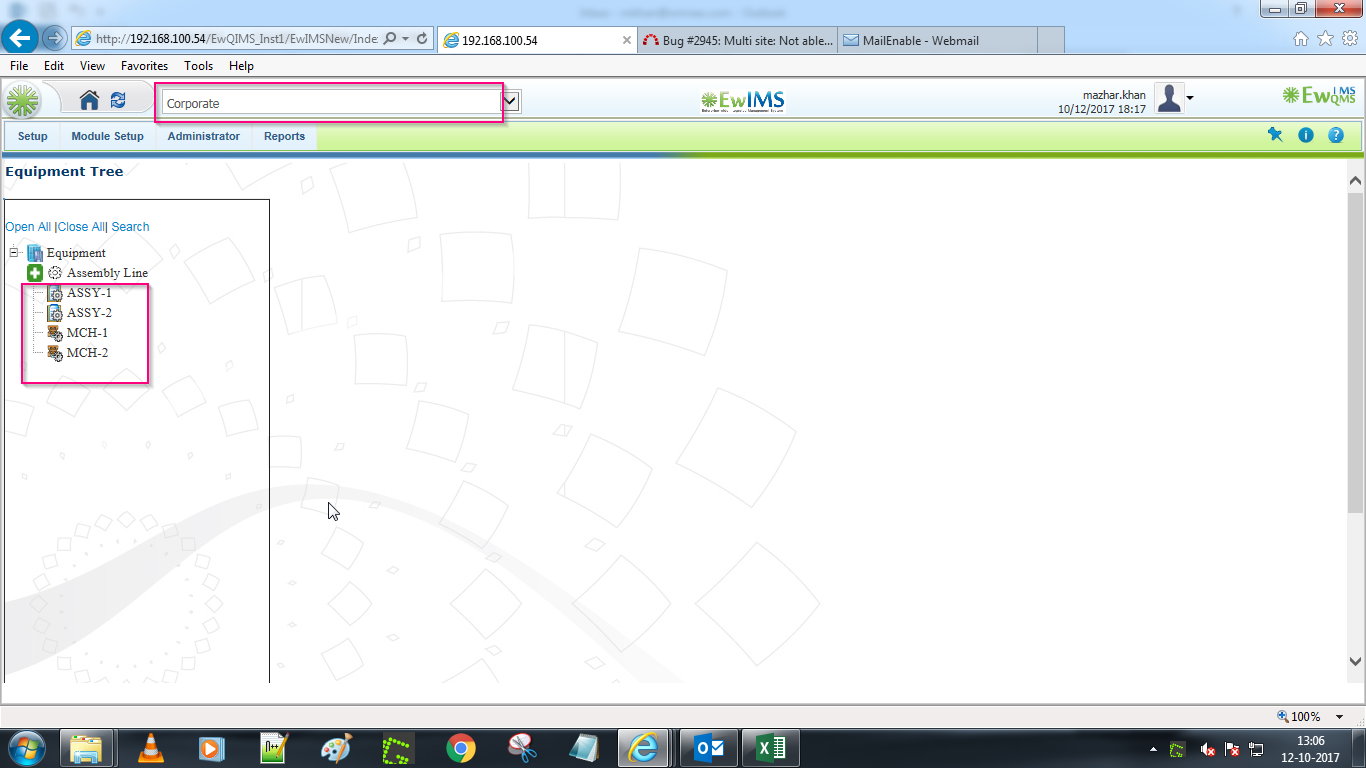Click the Open All link
Image resolution: width=1366 pixels, height=768 pixels.
28,227
